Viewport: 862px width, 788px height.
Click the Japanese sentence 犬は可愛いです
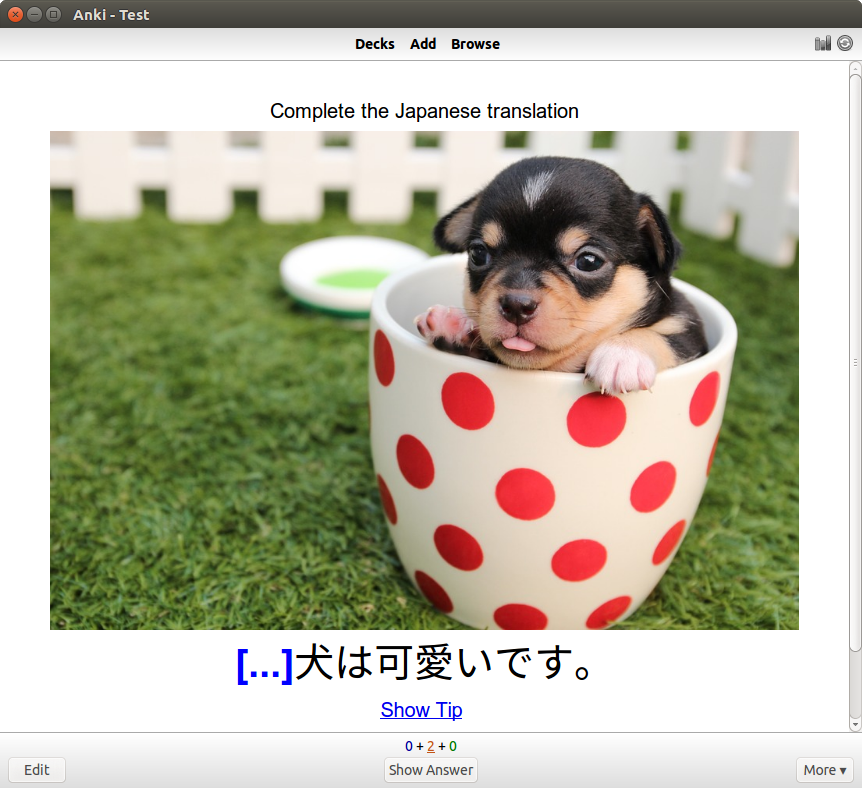[x=445, y=664]
